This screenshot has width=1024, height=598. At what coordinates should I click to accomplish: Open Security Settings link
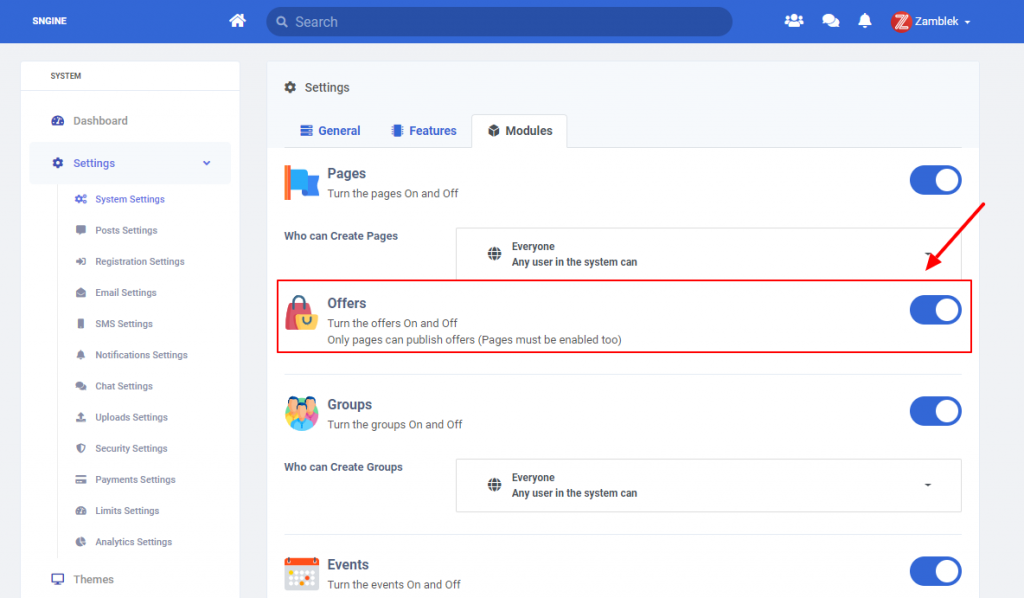(131, 448)
